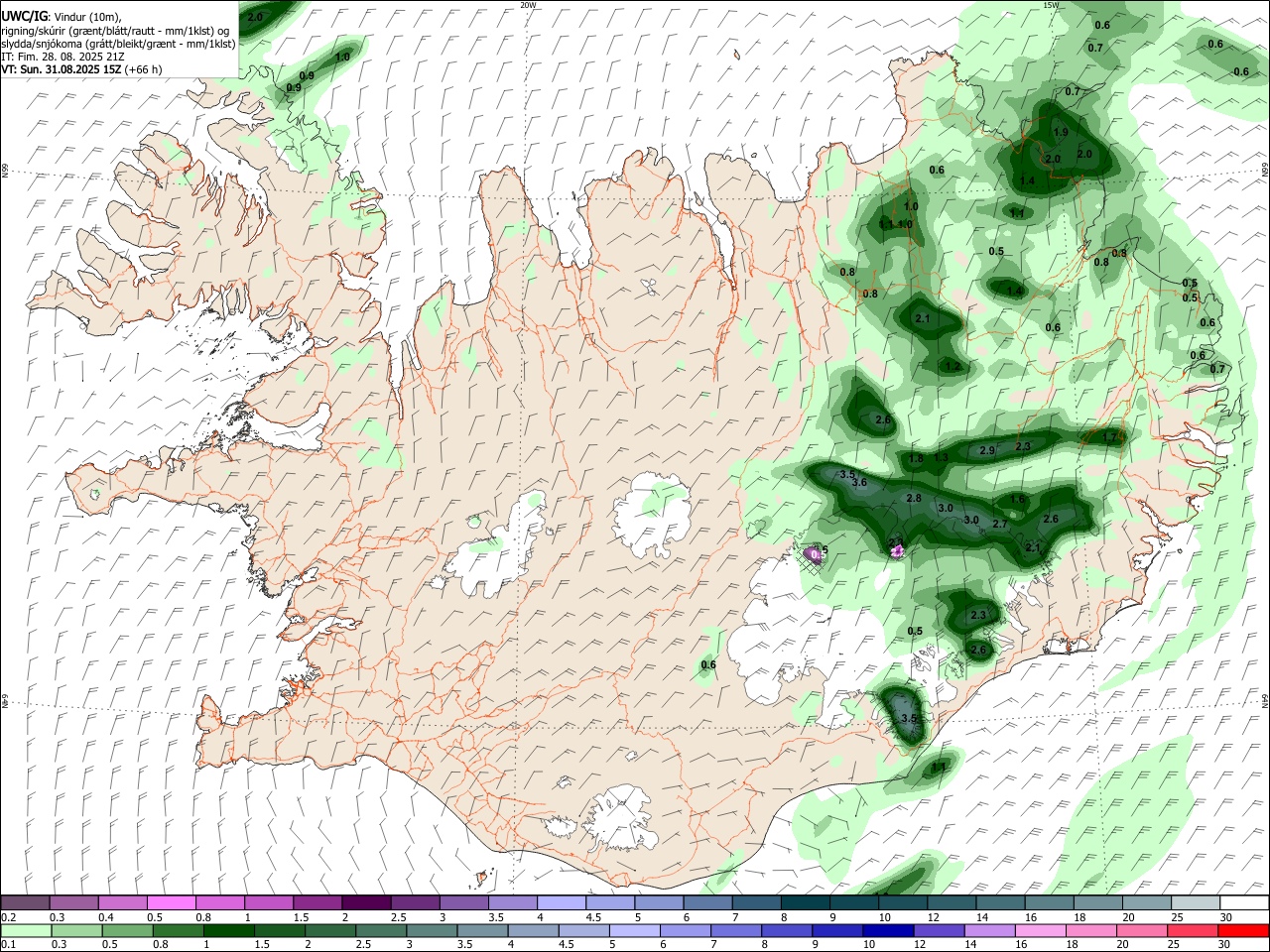Click the 1.2 precipitation value label
This screenshot has width=1270, height=952.
coord(953,367)
